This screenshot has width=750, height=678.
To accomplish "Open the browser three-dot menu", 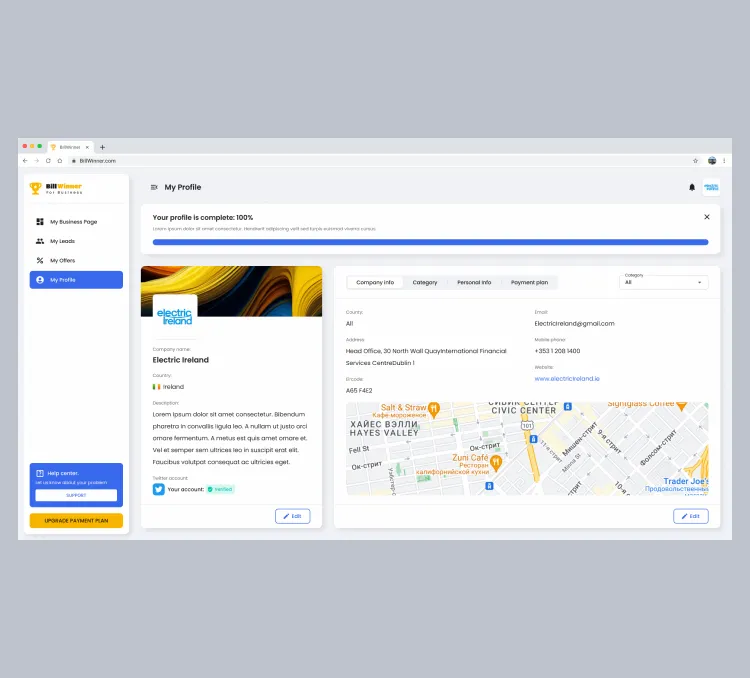I will point(724,160).
